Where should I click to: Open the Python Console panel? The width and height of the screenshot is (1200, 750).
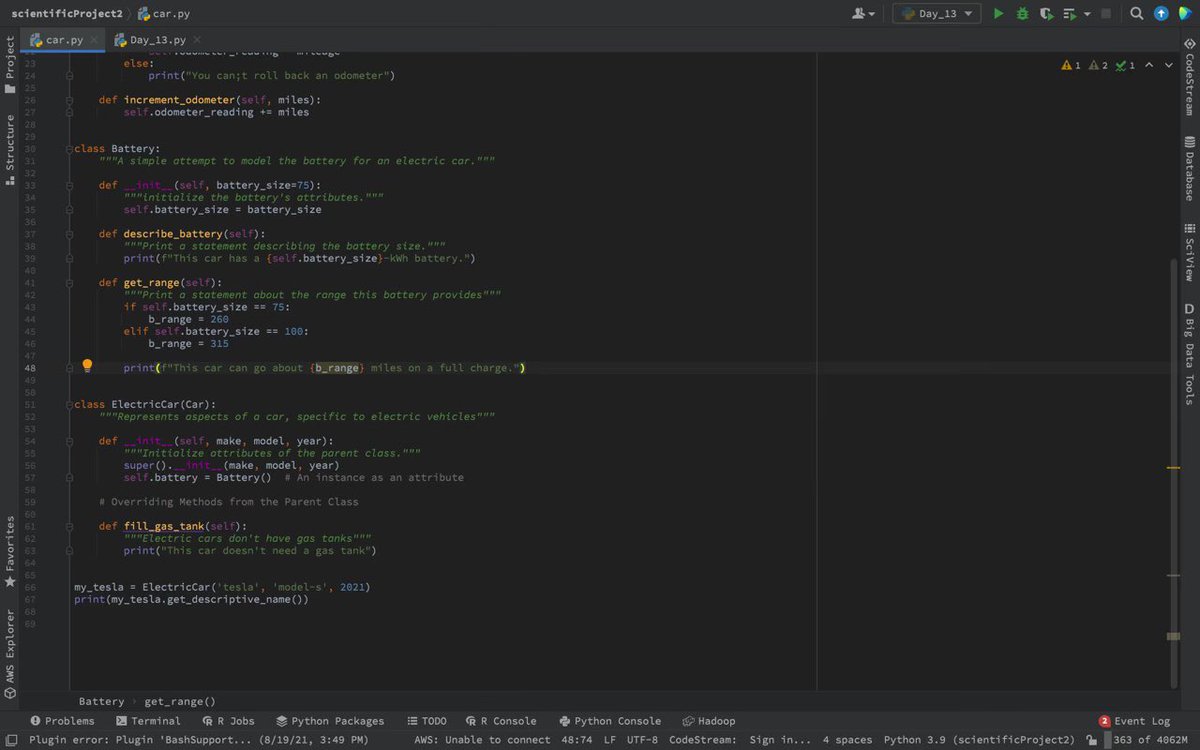click(x=610, y=721)
